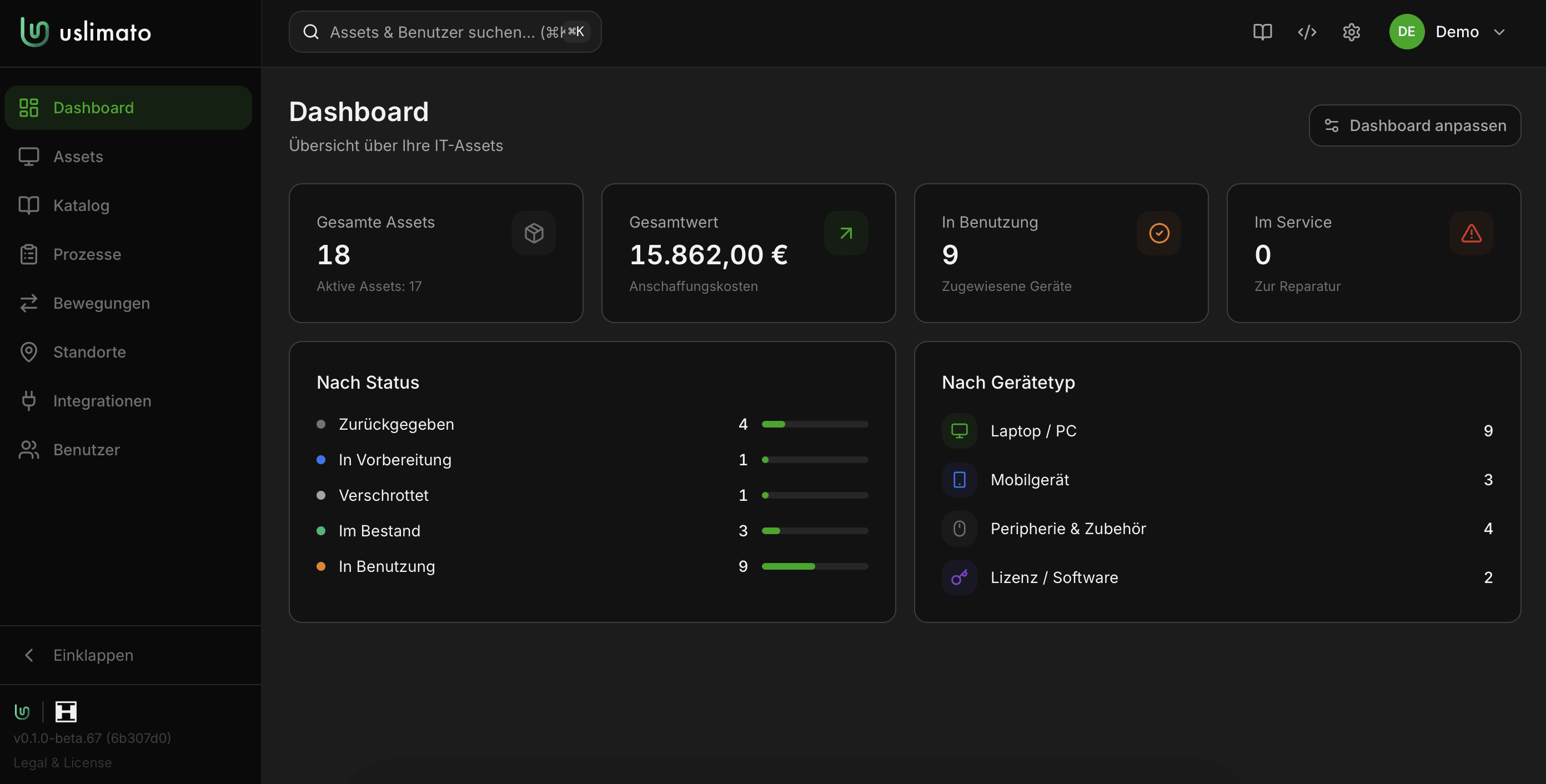
Task: Click the 15.862,00 € total value
Action: [708, 255]
